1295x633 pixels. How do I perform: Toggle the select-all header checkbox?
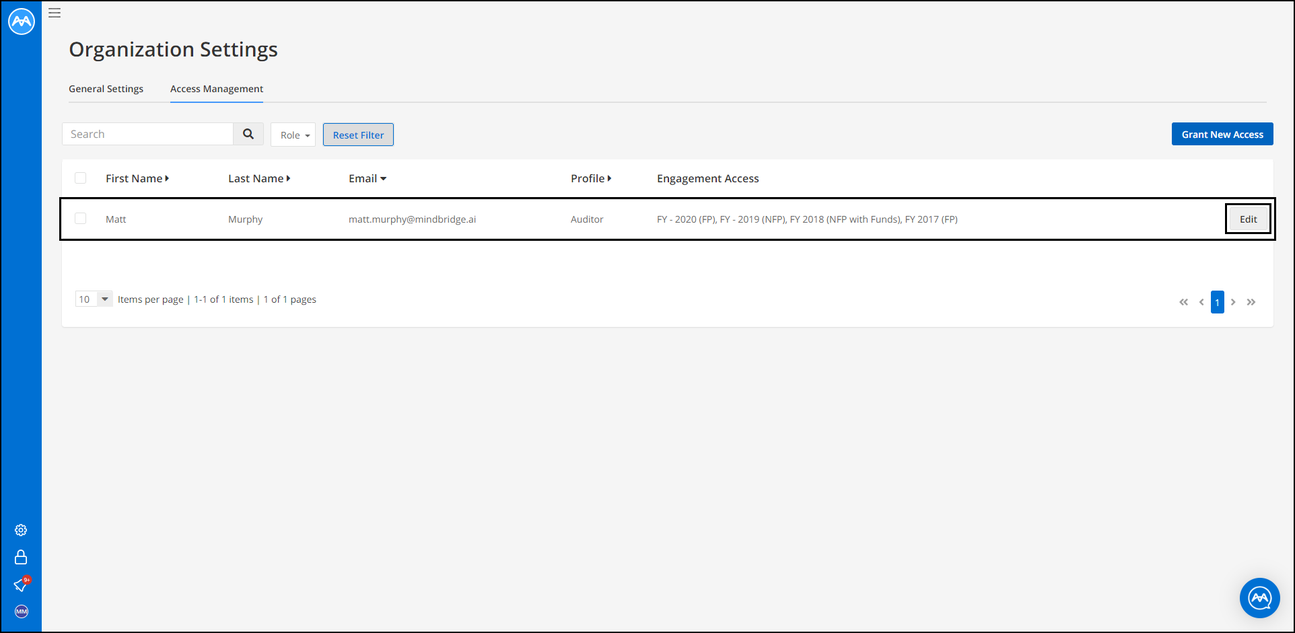pyautogui.click(x=81, y=178)
